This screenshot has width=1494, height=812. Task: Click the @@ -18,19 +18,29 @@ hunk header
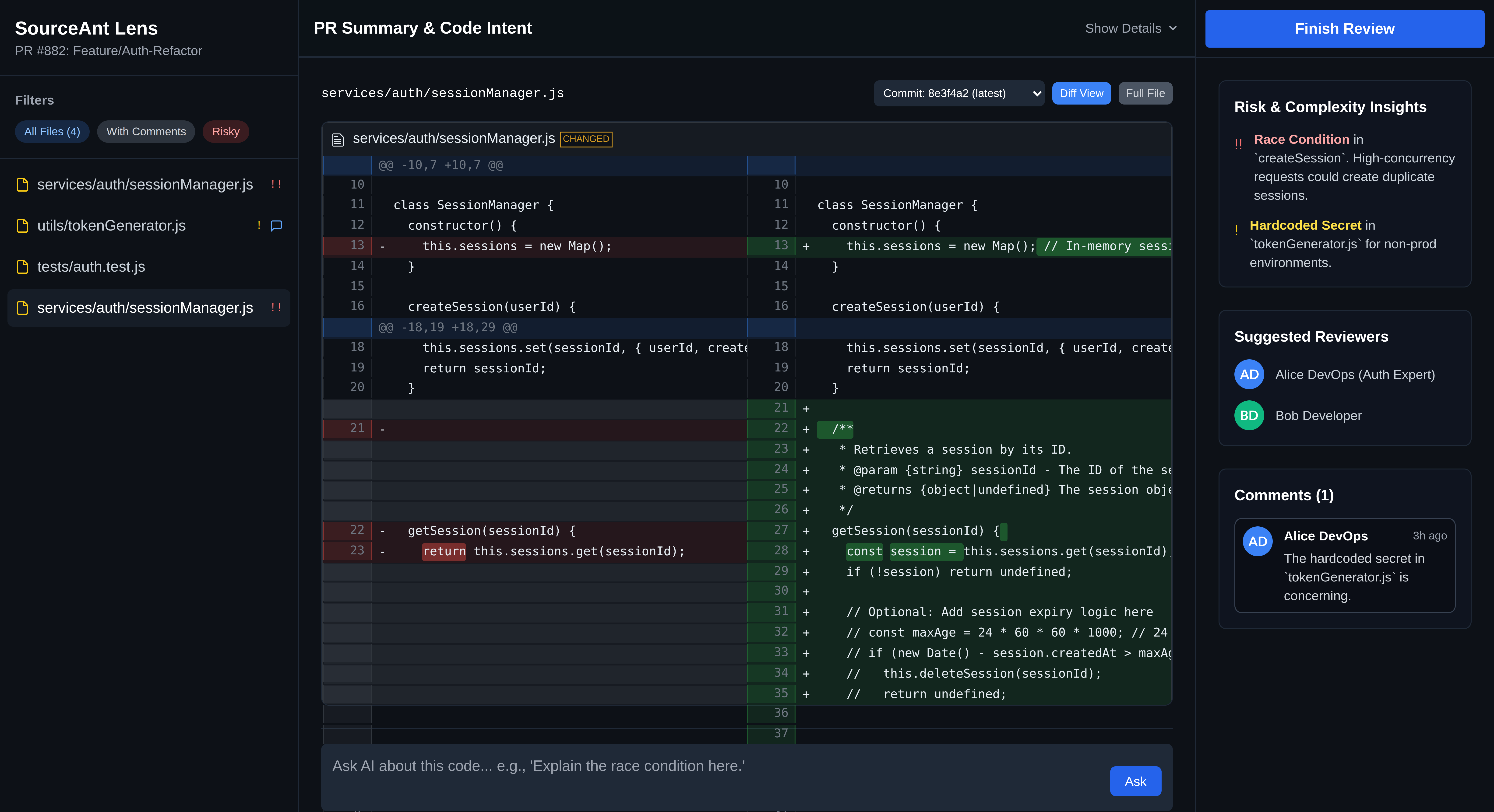click(448, 327)
